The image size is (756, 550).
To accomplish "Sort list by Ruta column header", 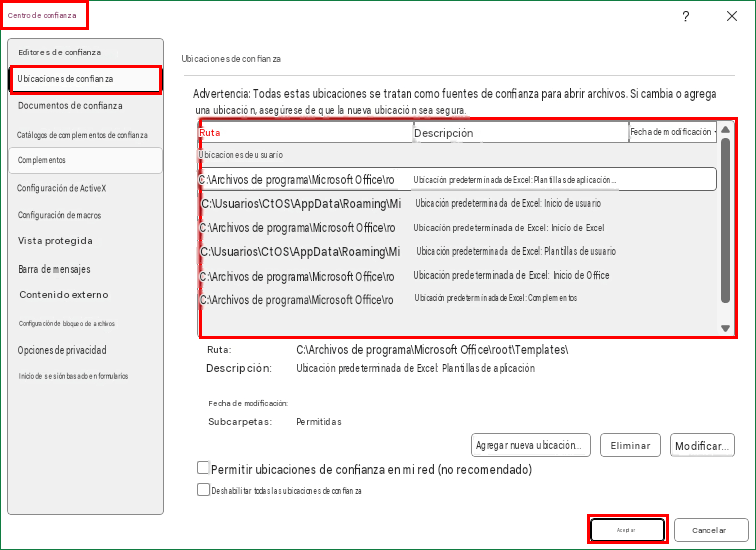I will [x=306, y=133].
